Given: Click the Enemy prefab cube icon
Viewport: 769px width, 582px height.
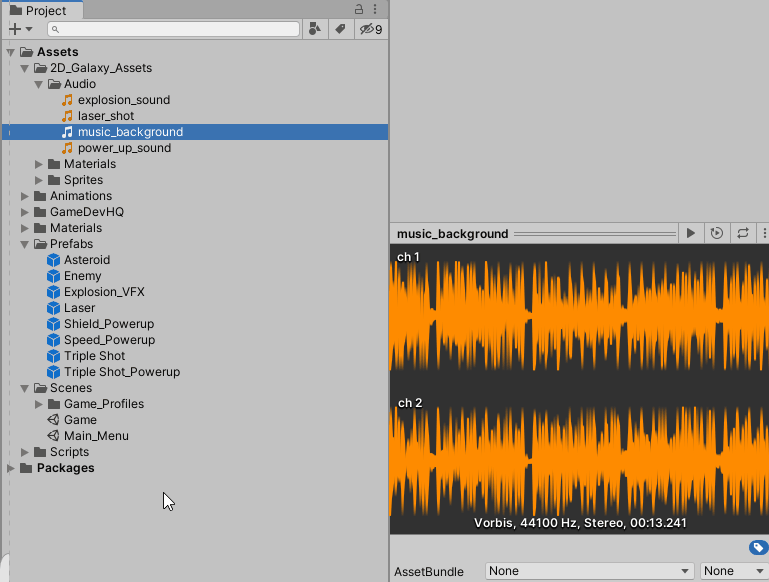Looking at the screenshot, I should point(53,276).
